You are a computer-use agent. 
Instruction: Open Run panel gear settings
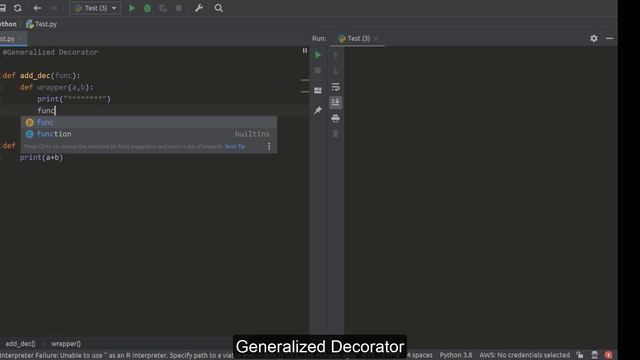[x=594, y=38]
